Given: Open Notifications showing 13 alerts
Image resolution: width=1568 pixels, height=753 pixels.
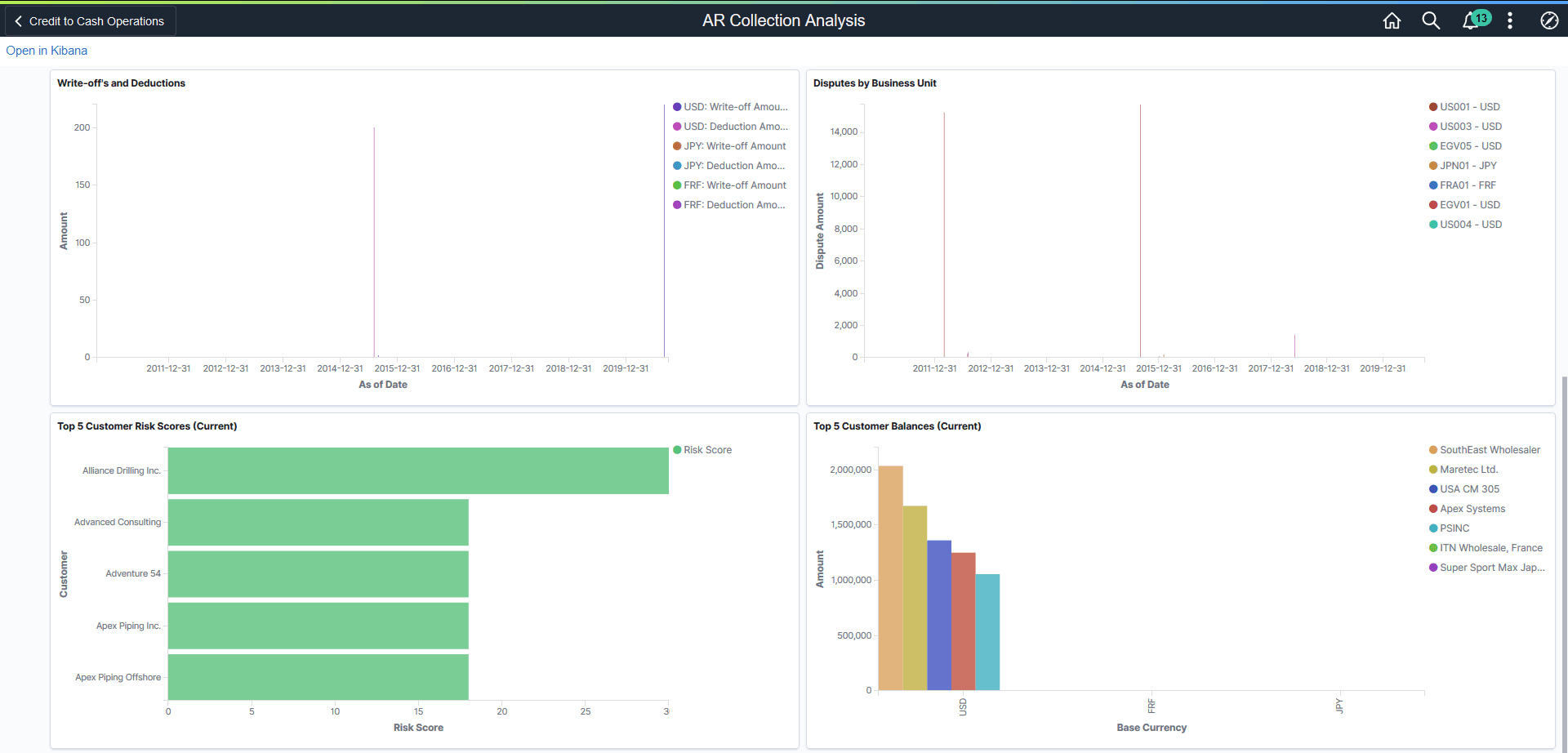Looking at the screenshot, I should pos(1470,20).
